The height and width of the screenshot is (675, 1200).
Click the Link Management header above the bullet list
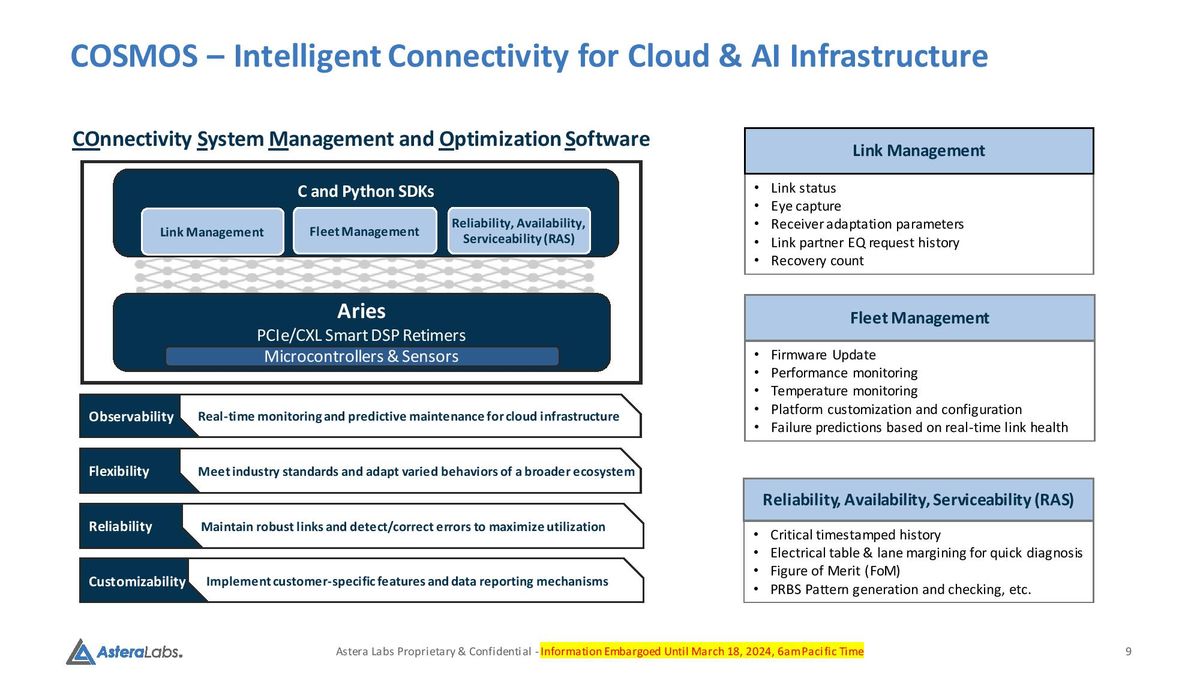919,151
